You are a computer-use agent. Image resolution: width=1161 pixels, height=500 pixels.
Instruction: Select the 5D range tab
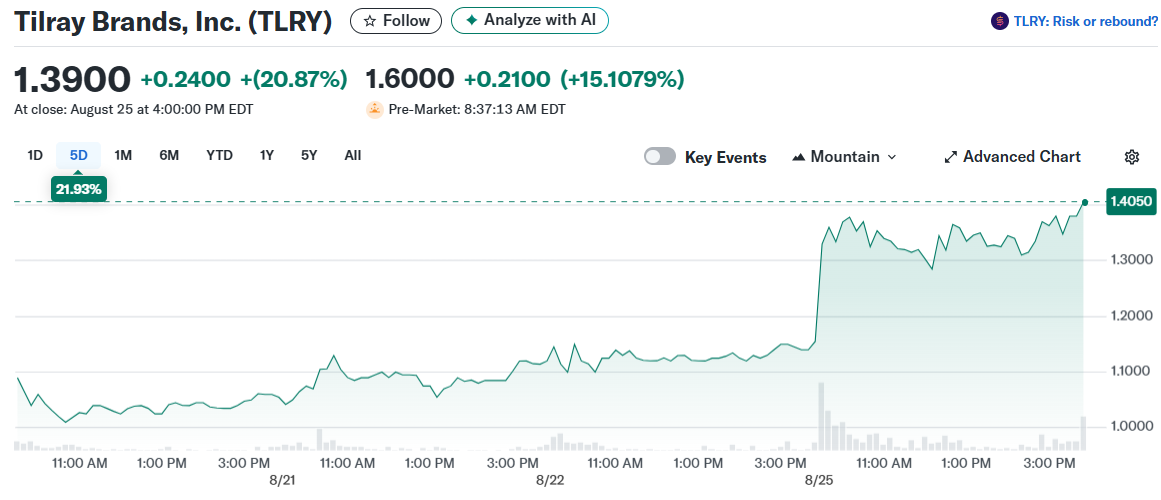click(x=78, y=156)
